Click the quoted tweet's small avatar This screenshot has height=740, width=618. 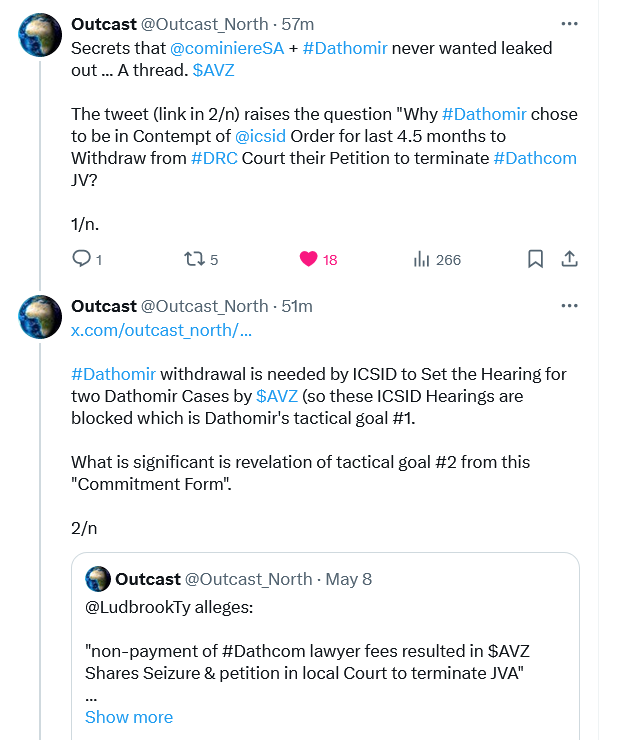point(98,579)
